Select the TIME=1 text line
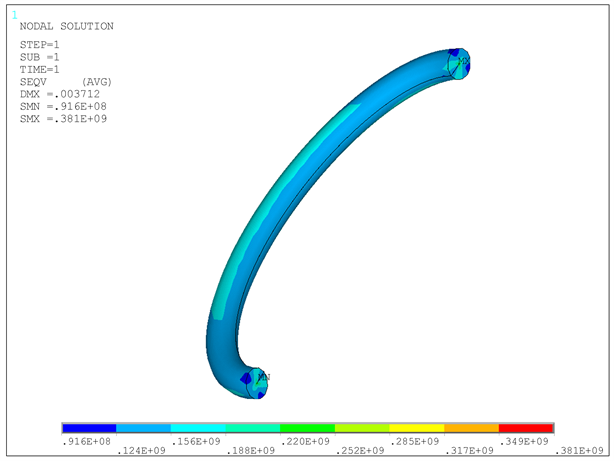 coord(40,70)
